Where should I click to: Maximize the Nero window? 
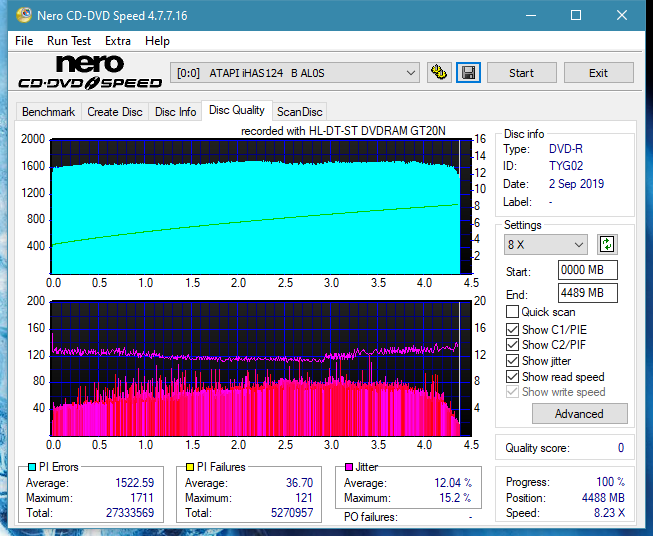(576, 15)
